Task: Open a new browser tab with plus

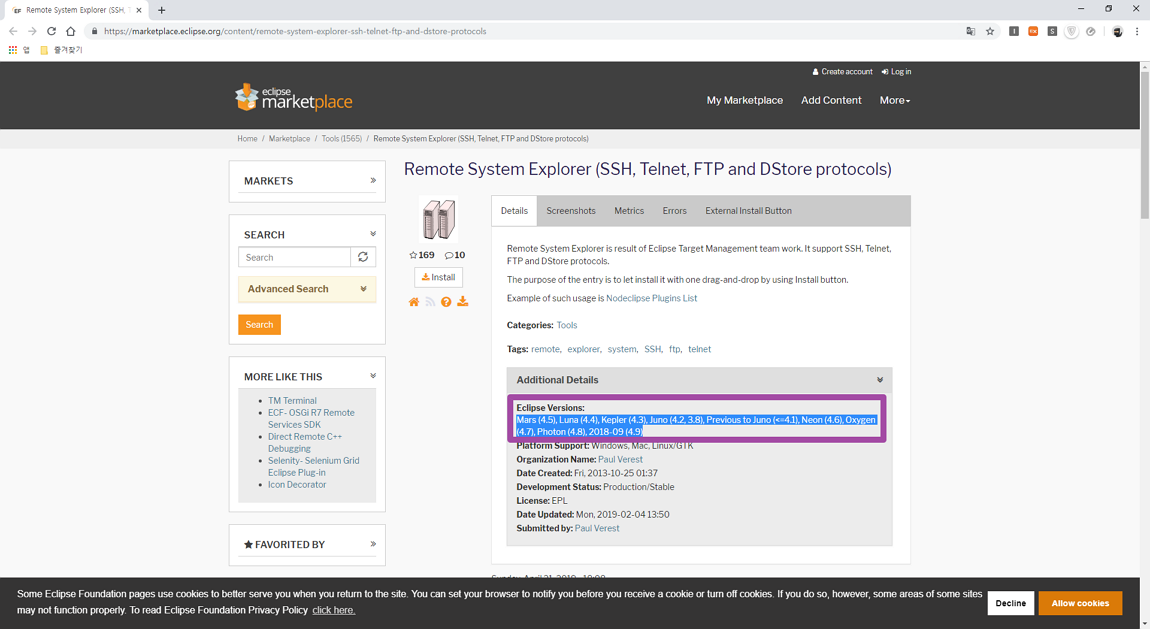Action: pos(161,10)
